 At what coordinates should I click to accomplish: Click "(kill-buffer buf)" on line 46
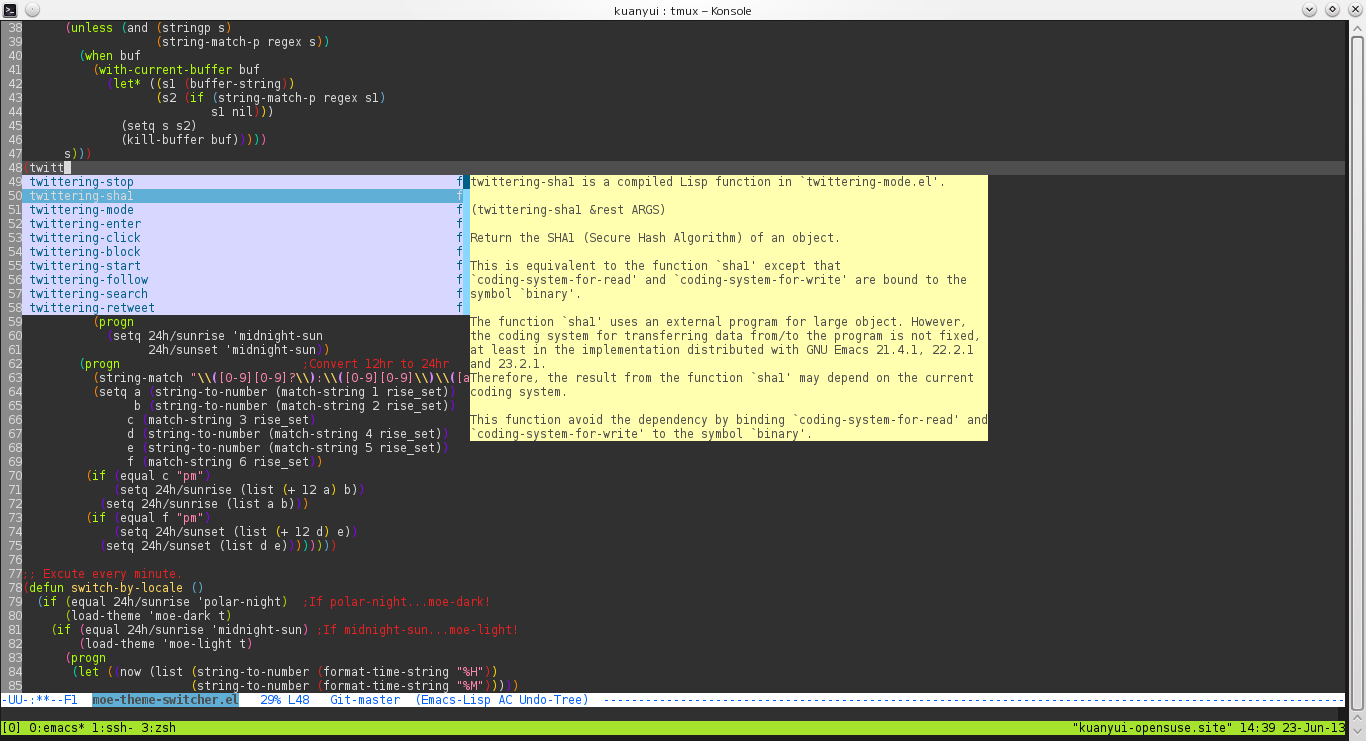tap(180, 140)
